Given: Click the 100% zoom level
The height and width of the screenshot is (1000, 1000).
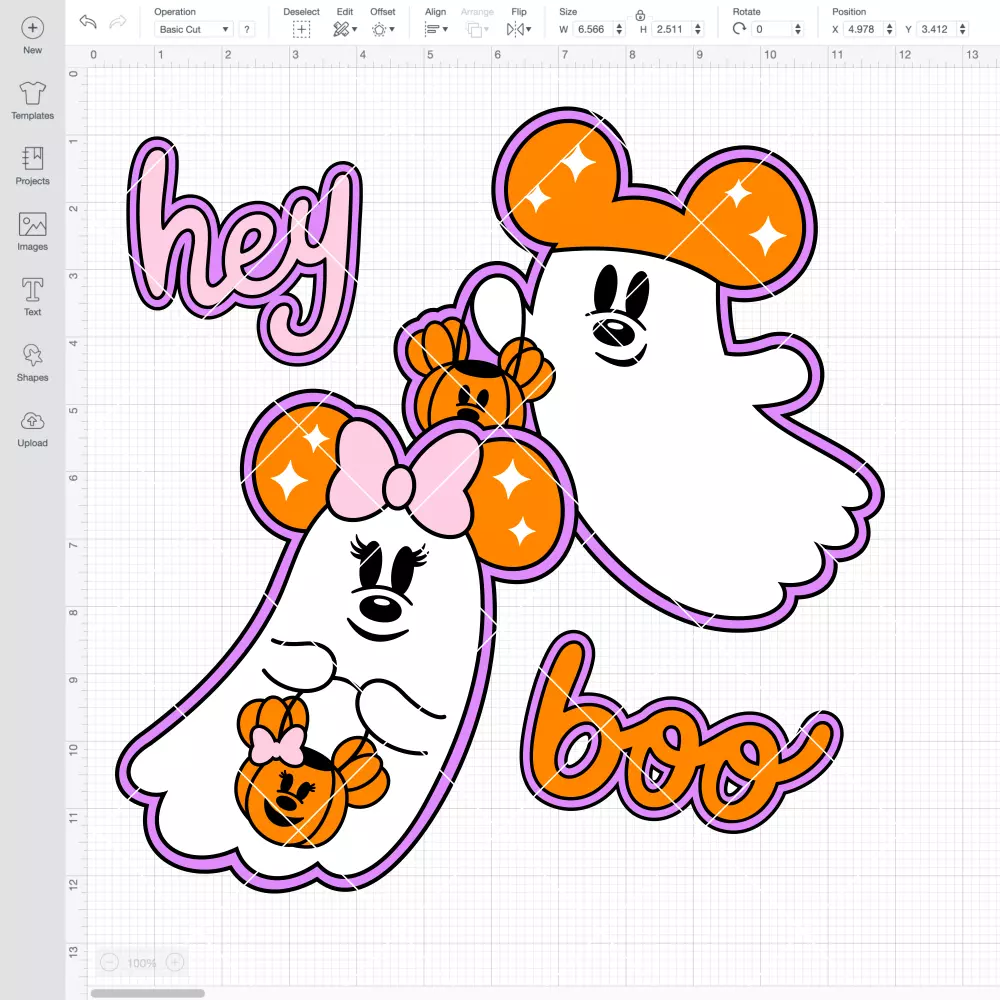Looking at the screenshot, I should tap(142, 963).
